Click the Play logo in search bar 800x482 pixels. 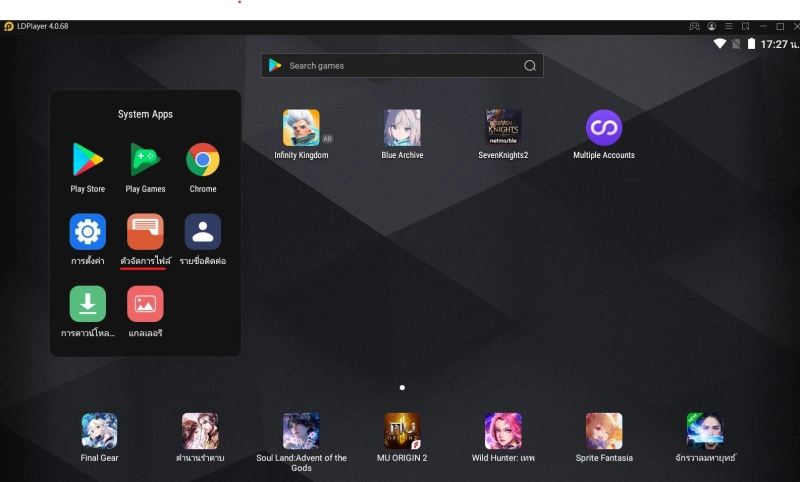pos(275,65)
